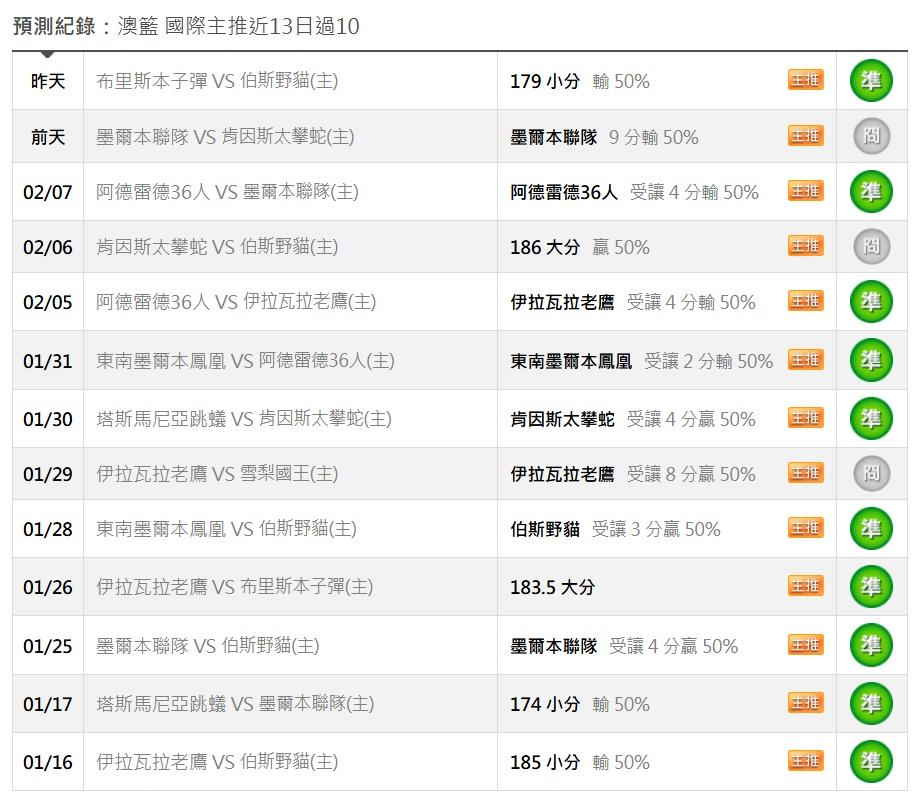Click the orange 主推 badge in the 01/29 row
Screen dimensions: 917x793
pyautogui.click(x=806, y=473)
